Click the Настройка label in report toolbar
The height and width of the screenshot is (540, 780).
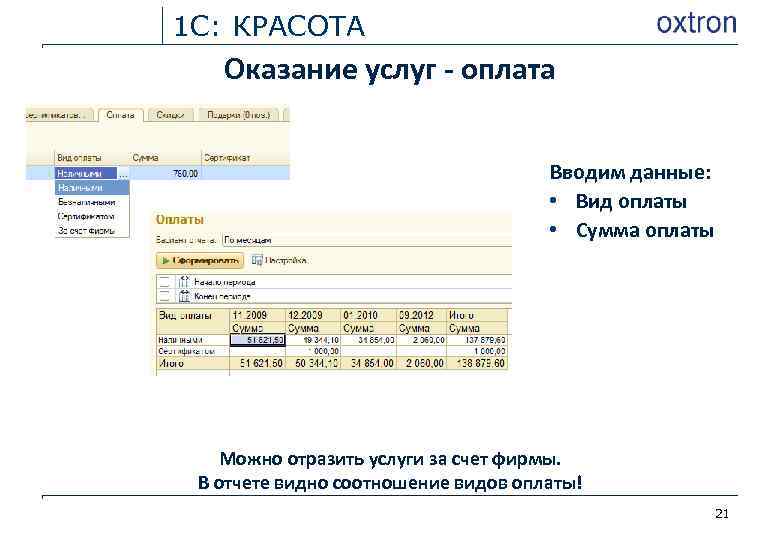point(286,260)
